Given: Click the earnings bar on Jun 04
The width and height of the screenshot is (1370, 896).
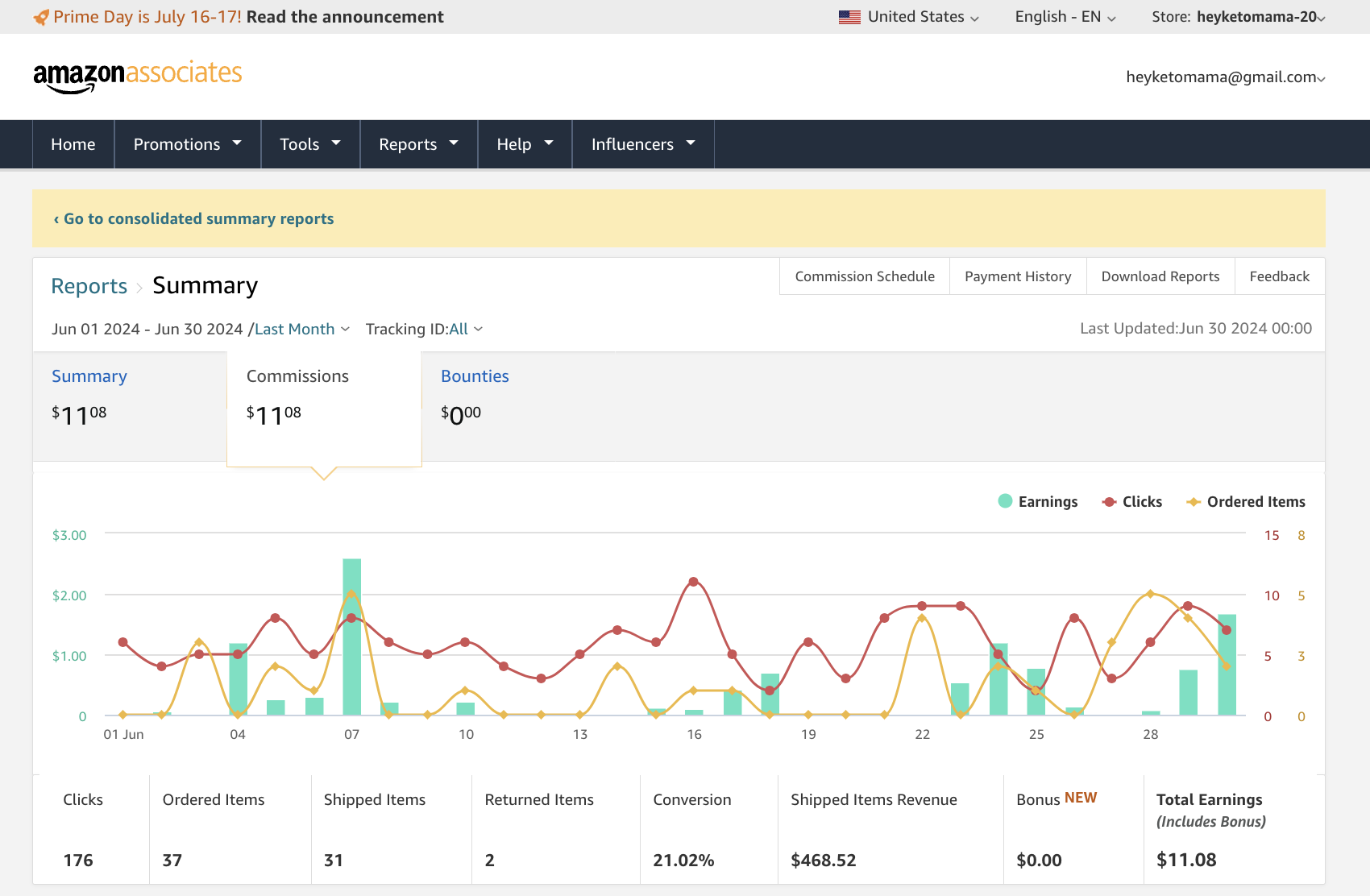Looking at the screenshot, I should pyautogui.click(x=238, y=679).
